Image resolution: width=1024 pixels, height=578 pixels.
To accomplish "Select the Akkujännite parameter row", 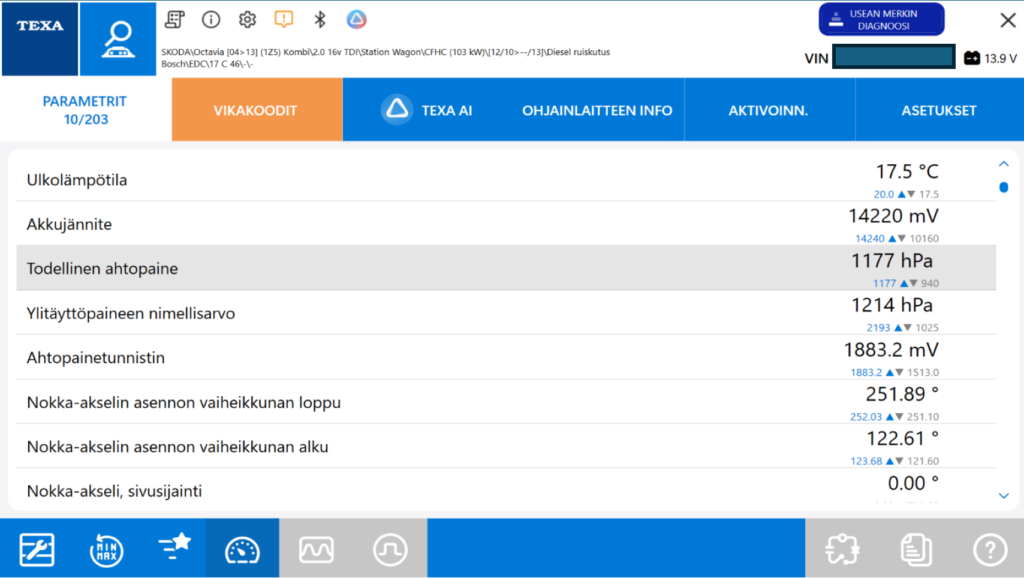I will [506, 223].
